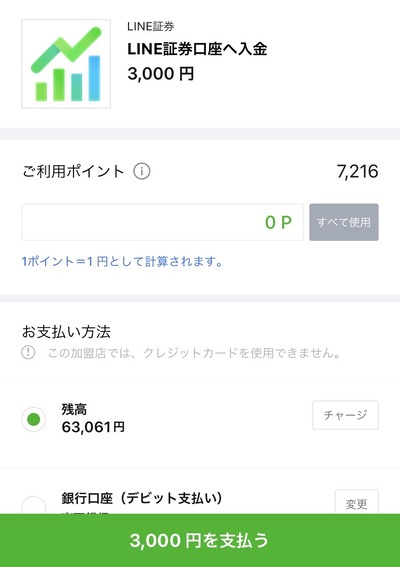The width and height of the screenshot is (400, 567).
Task: Tap the LINE証券口座へ入金 title
Action: pos(197,49)
